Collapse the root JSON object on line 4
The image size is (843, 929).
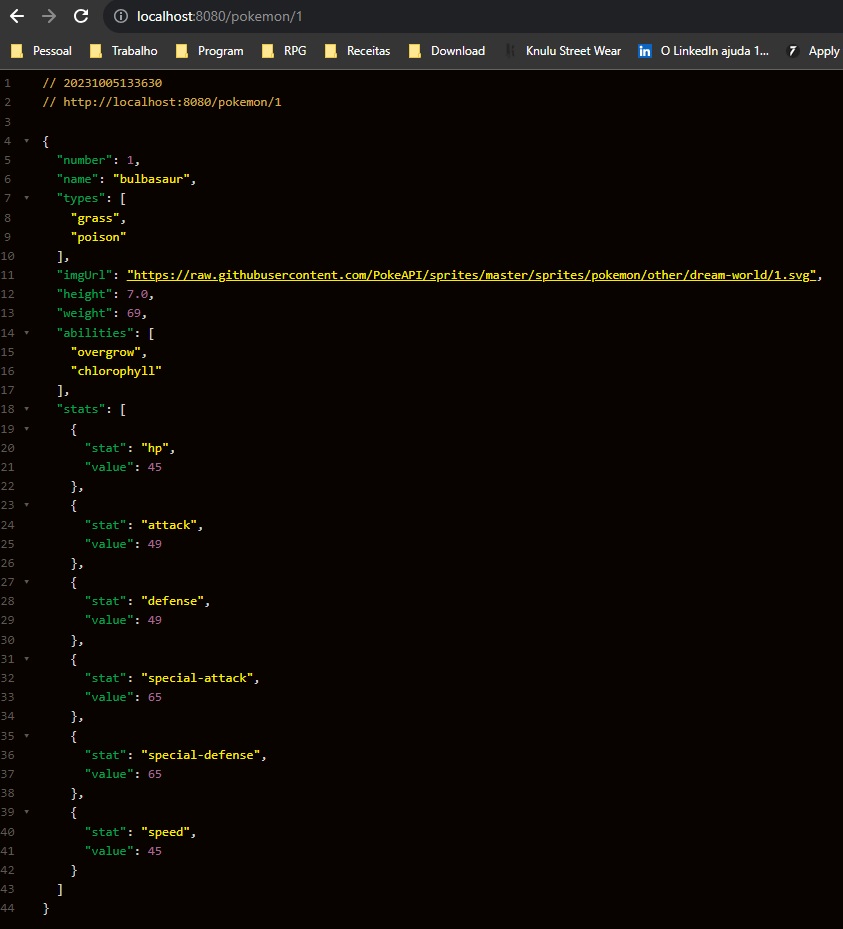27,141
